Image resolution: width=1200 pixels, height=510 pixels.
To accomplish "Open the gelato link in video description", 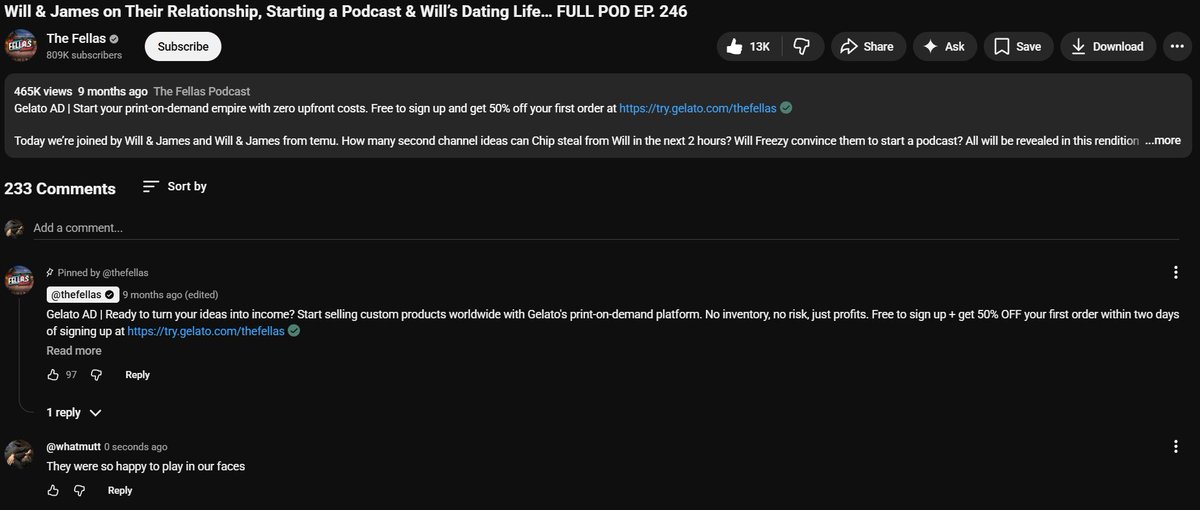I will point(697,108).
